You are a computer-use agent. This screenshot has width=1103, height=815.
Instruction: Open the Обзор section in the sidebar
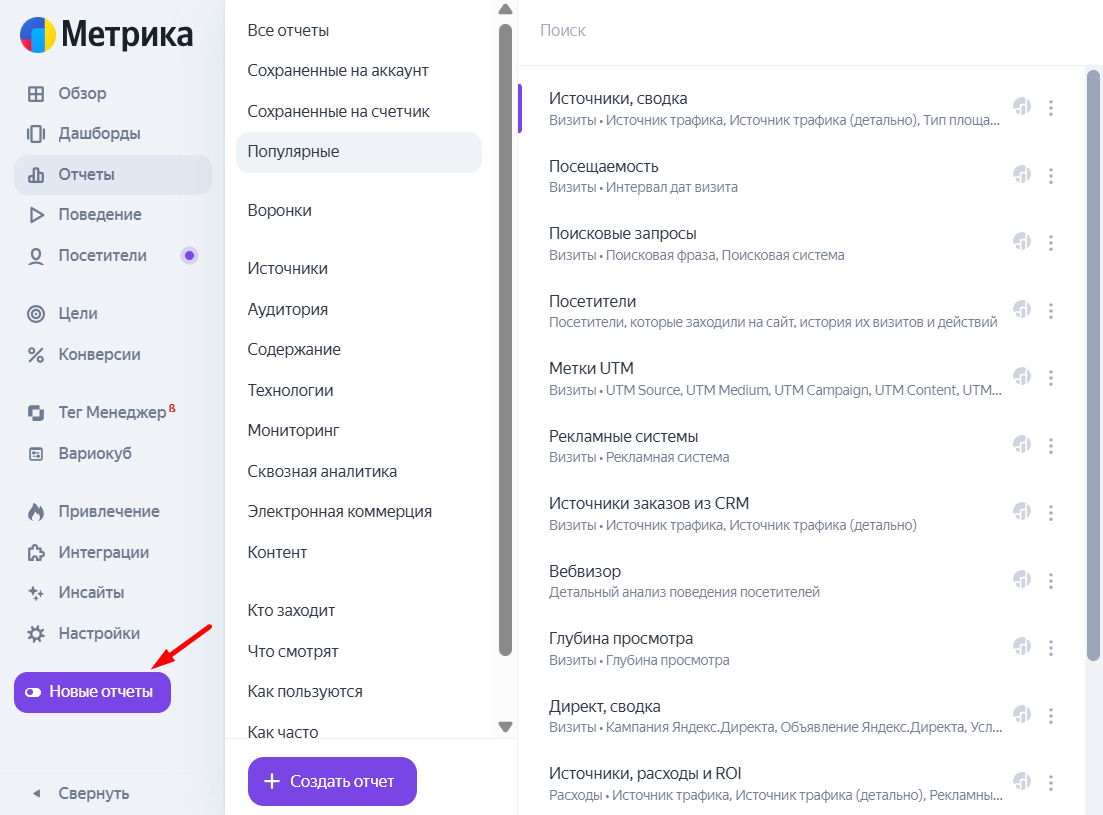80,93
